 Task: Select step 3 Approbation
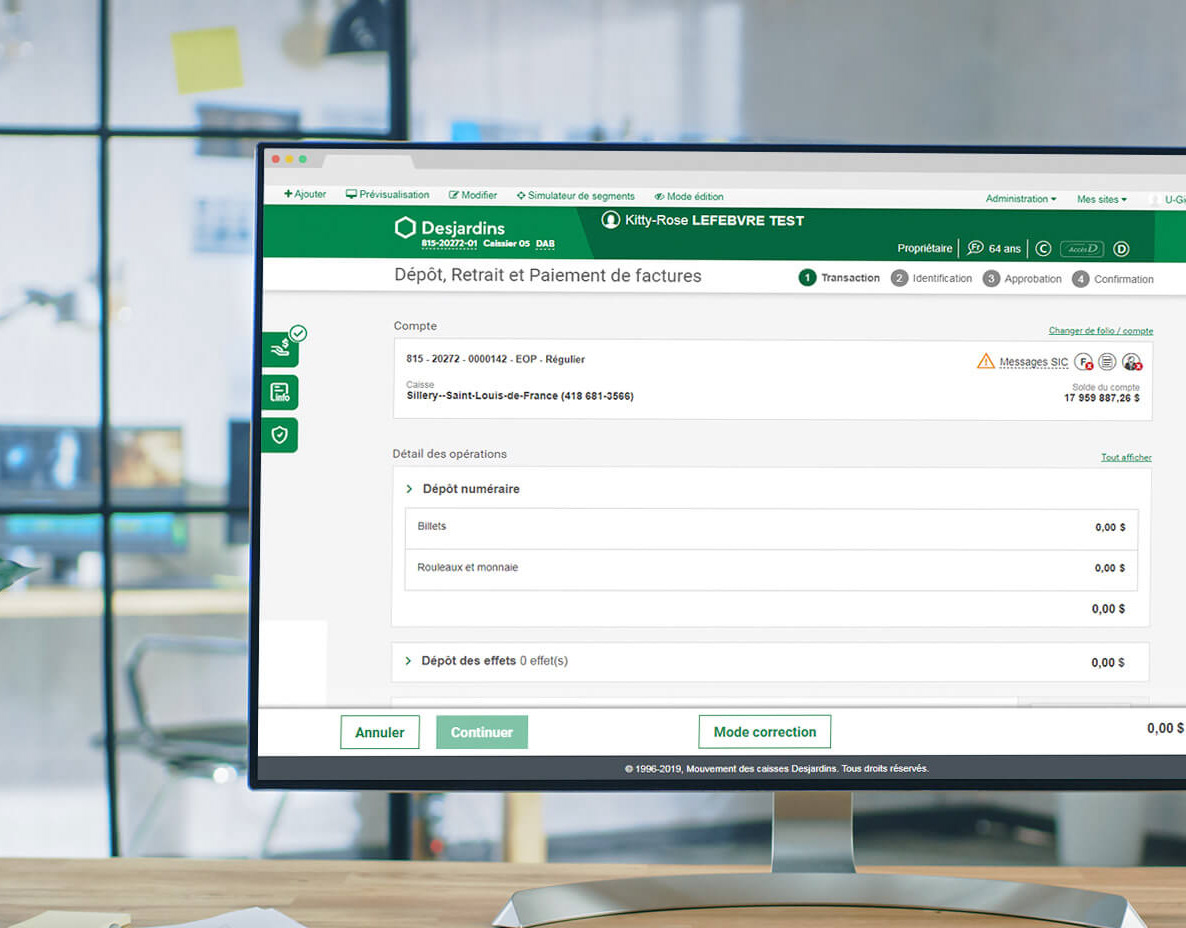tap(1023, 279)
